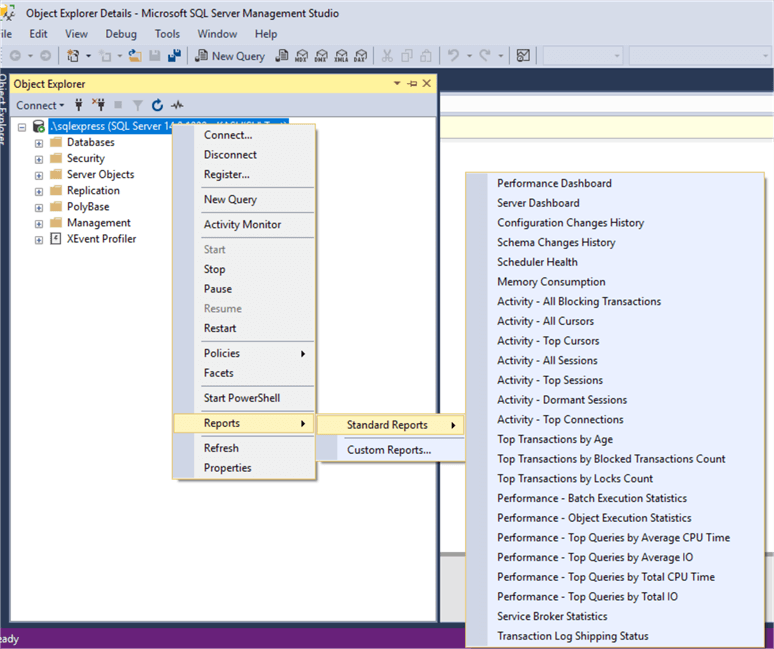Click the New Query toolbar button
This screenshot has height=649, width=774.
pos(230,56)
